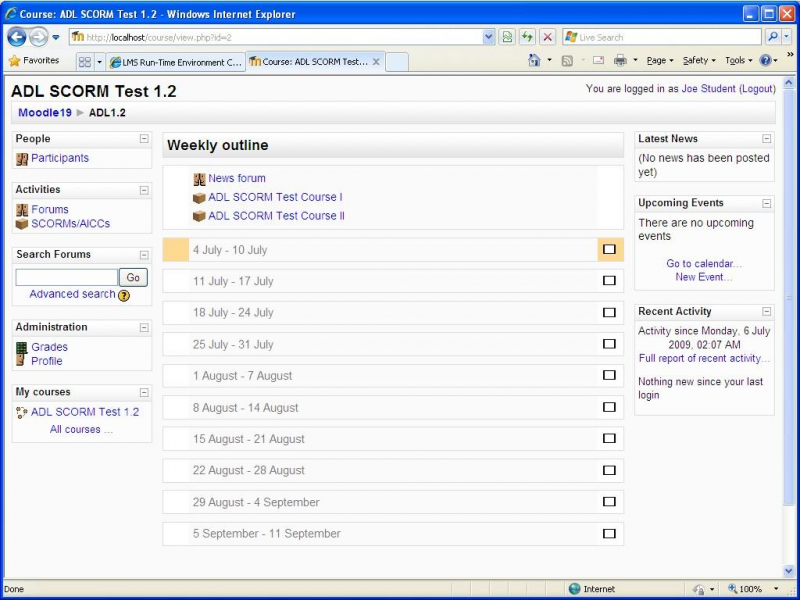Open Favorites star button
The height and width of the screenshot is (600, 800).
34,61
